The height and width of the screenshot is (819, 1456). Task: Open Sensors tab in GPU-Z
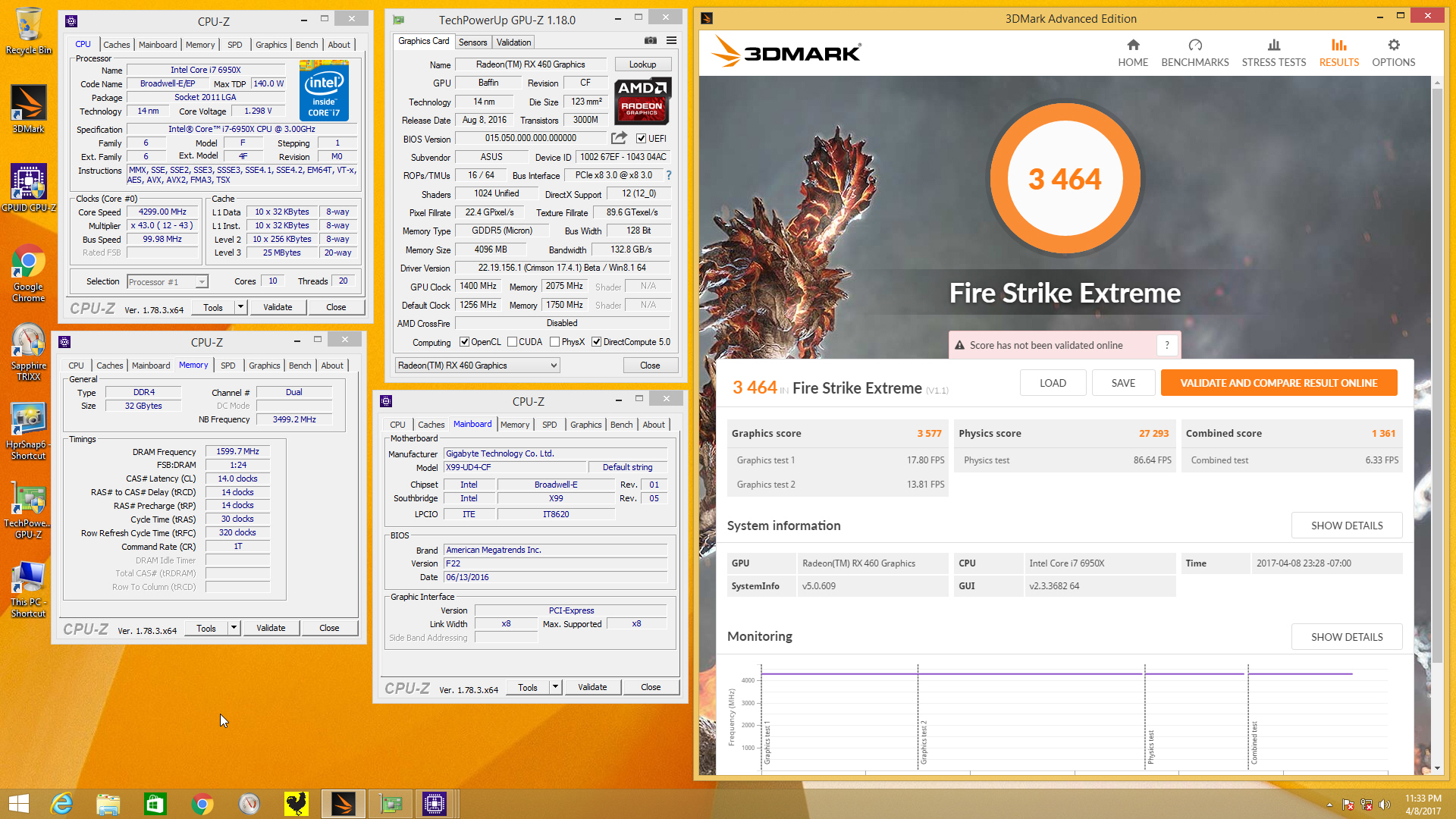472,42
